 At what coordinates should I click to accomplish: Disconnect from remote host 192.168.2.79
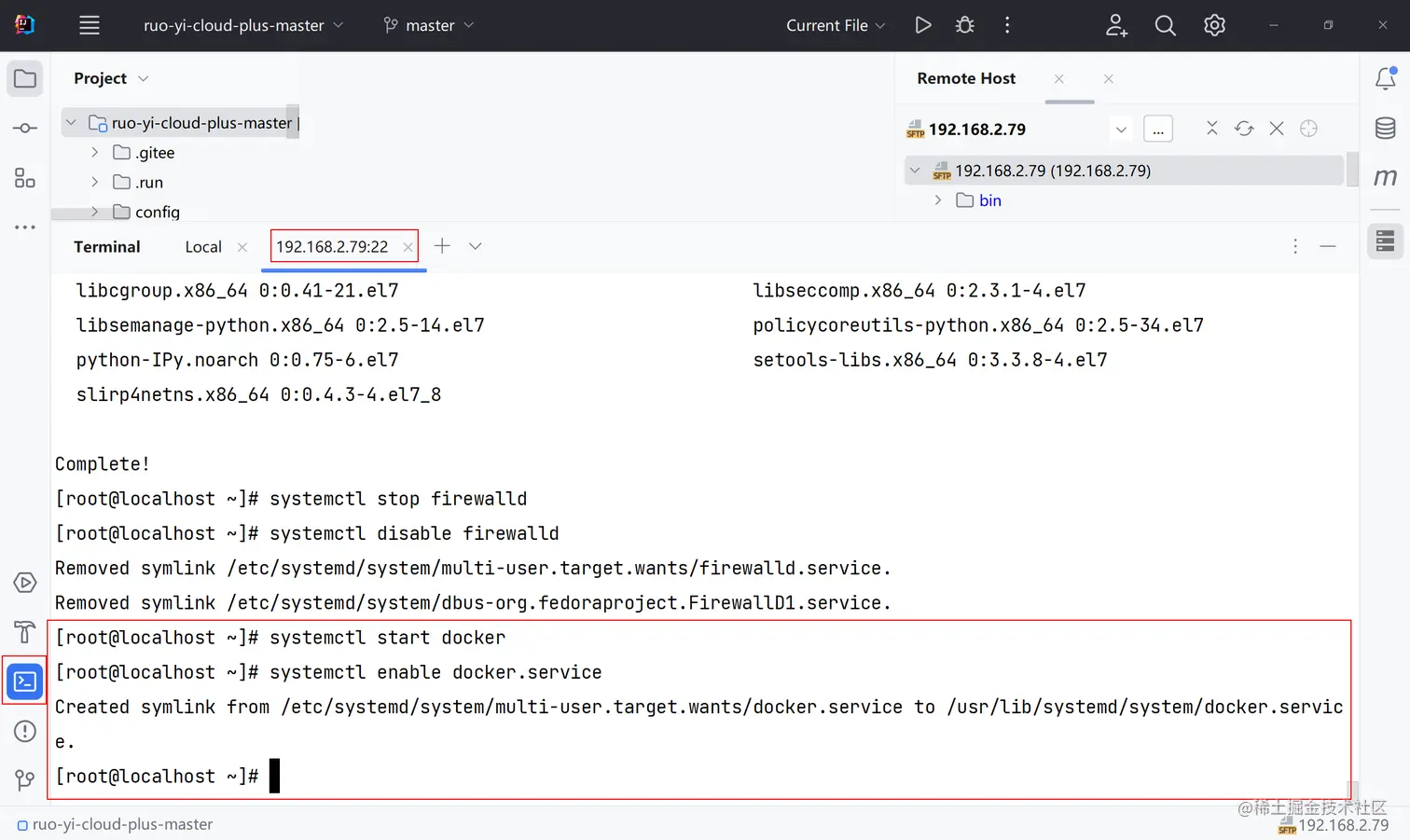pyautogui.click(x=1277, y=129)
